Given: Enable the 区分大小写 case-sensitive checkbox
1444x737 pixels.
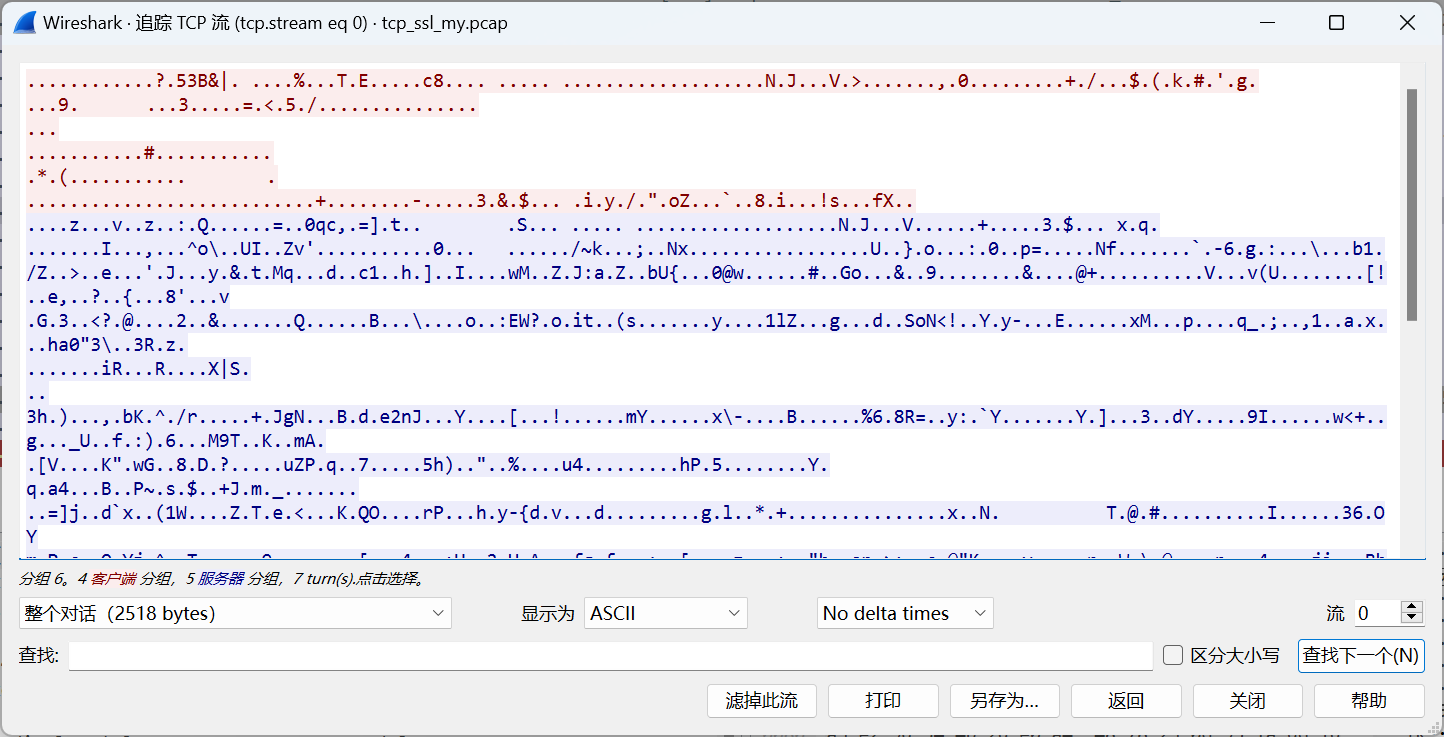Looking at the screenshot, I should click(1172, 655).
